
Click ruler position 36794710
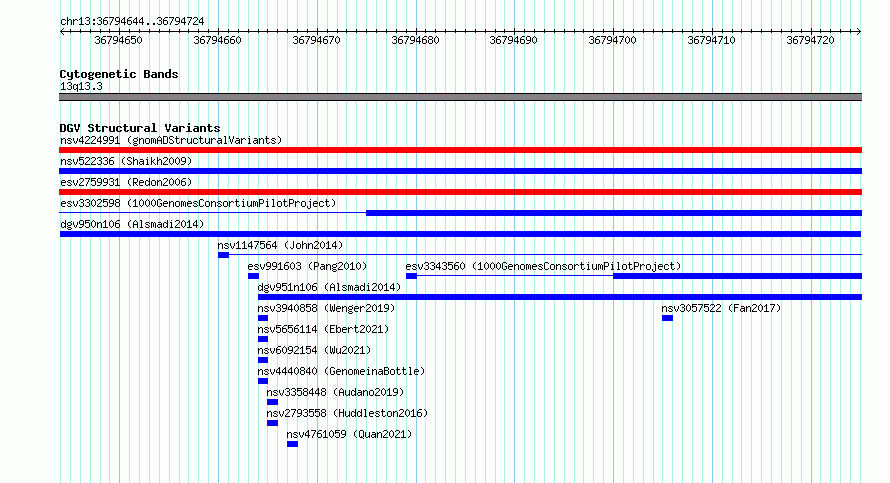pyautogui.click(x=711, y=40)
